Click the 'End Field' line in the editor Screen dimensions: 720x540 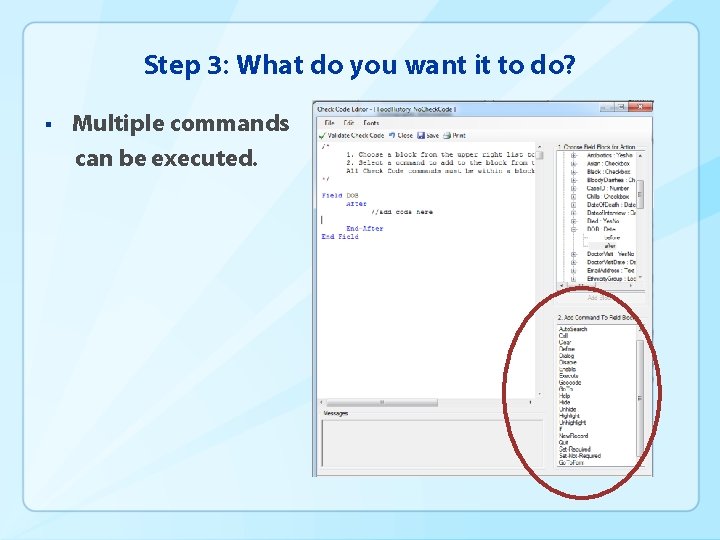(x=340, y=237)
